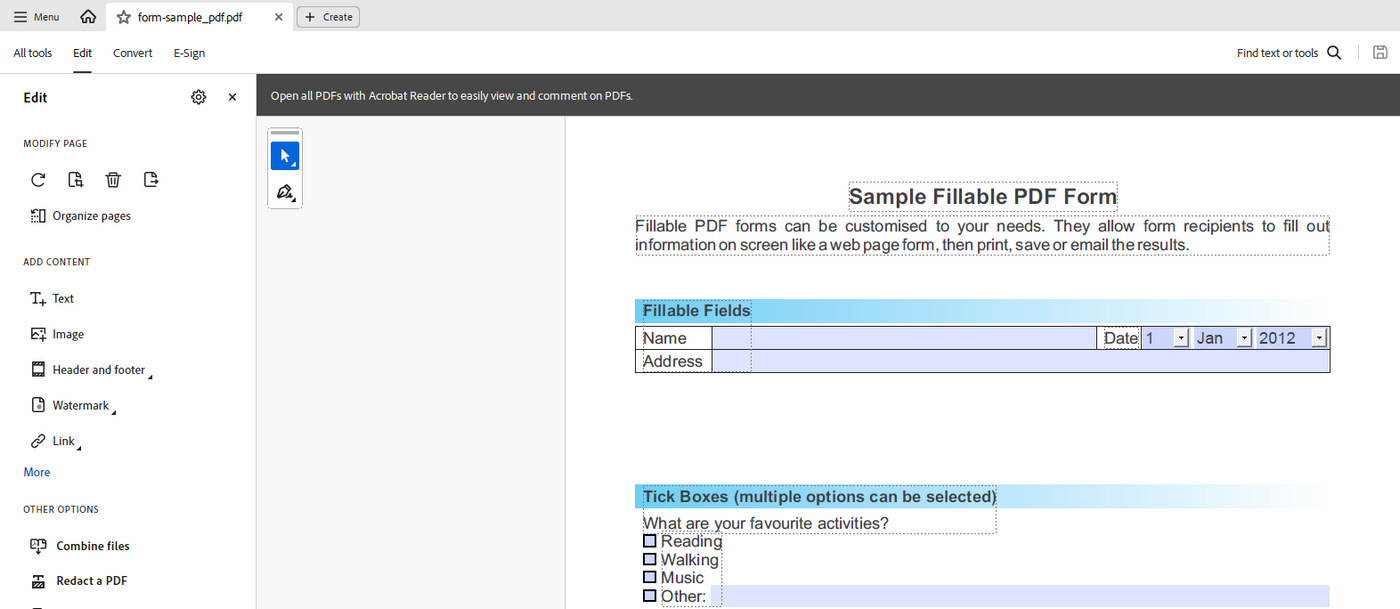Choose the selection arrow tool

[285, 156]
